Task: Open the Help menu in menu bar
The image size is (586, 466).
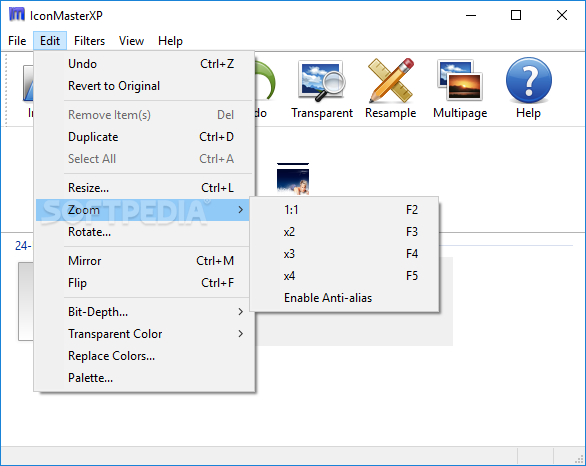Action: [170, 41]
